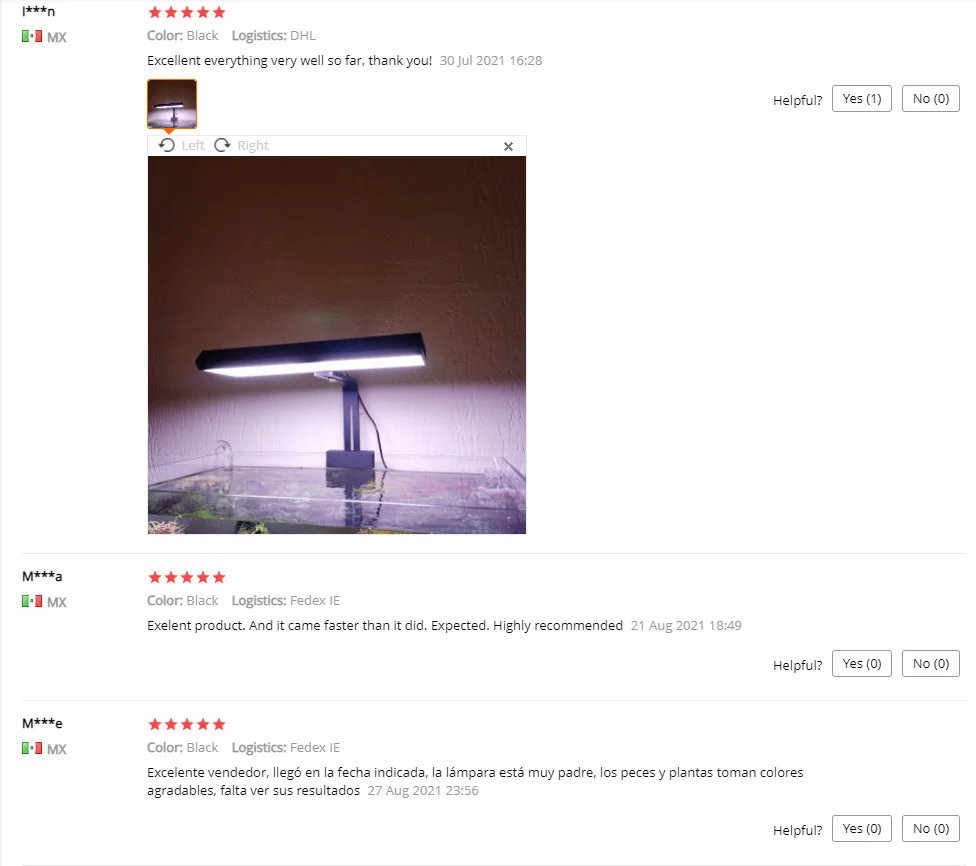This screenshot has width=976, height=866.
Task: Vote Yes (0) on M***a's review
Action: [861, 664]
